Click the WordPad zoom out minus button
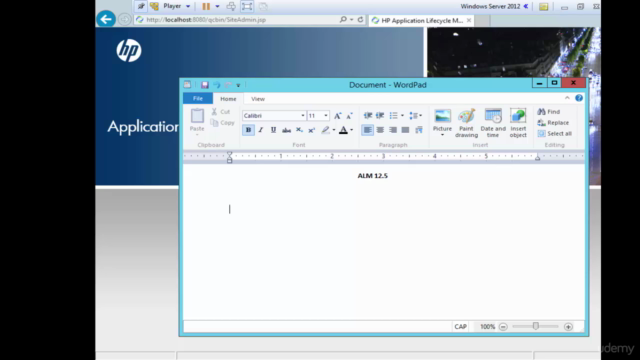The image size is (640, 360). point(503,327)
